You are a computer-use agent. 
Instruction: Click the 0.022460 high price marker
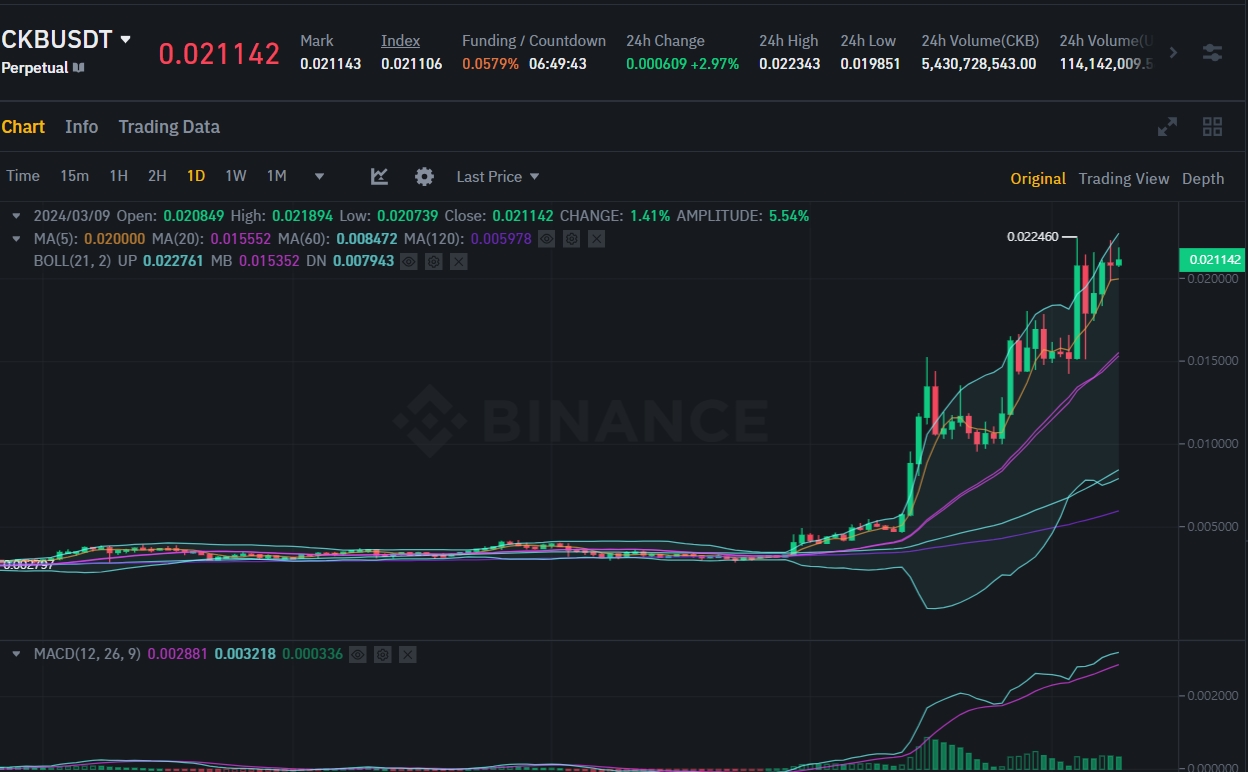(x=1034, y=237)
